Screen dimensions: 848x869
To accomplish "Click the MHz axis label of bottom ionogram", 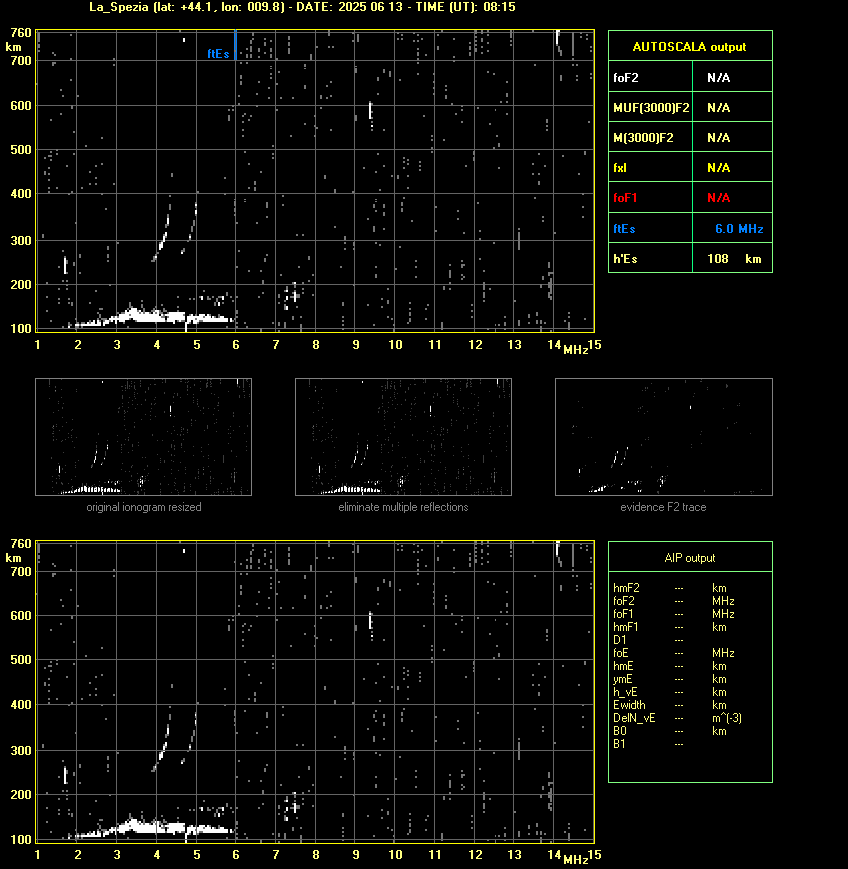I will click(x=575, y=860).
